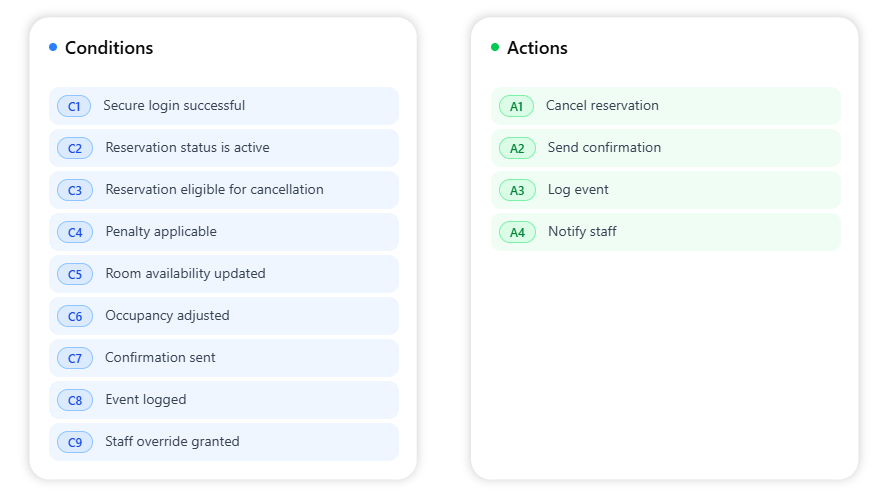Image resolution: width=877 pixels, height=499 pixels.
Task: Select Reservation eligible for cancellation
Action: [214, 190]
